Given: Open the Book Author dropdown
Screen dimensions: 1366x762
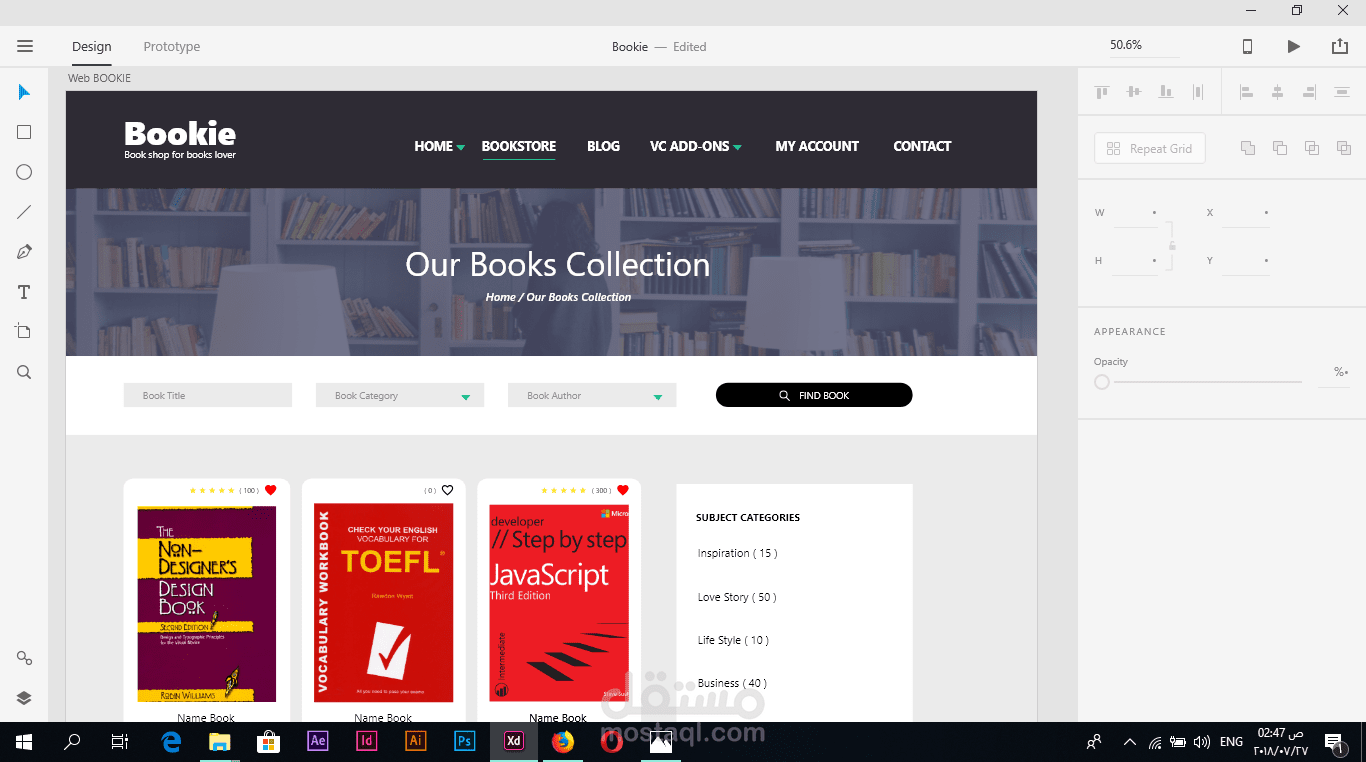Looking at the screenshot, I should 592,395.
